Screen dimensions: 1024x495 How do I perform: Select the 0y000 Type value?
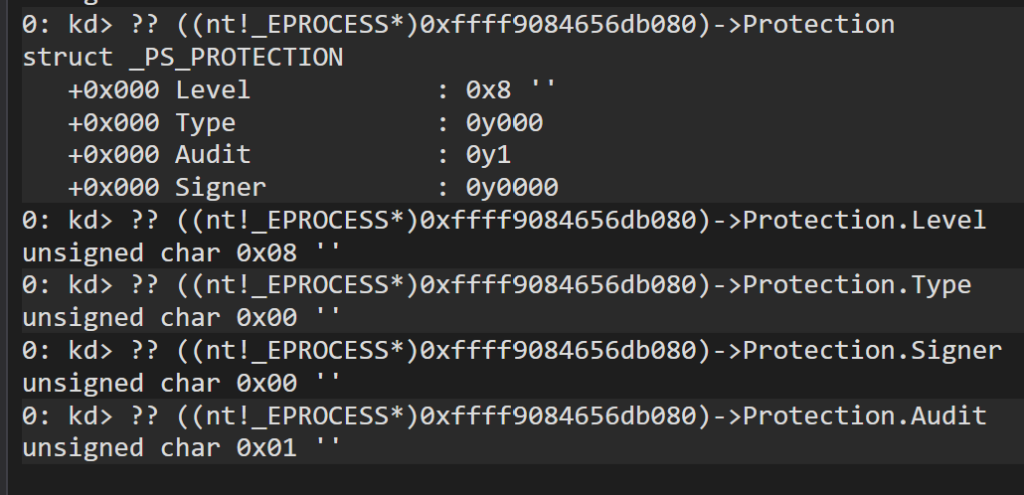tap(504, 123)
